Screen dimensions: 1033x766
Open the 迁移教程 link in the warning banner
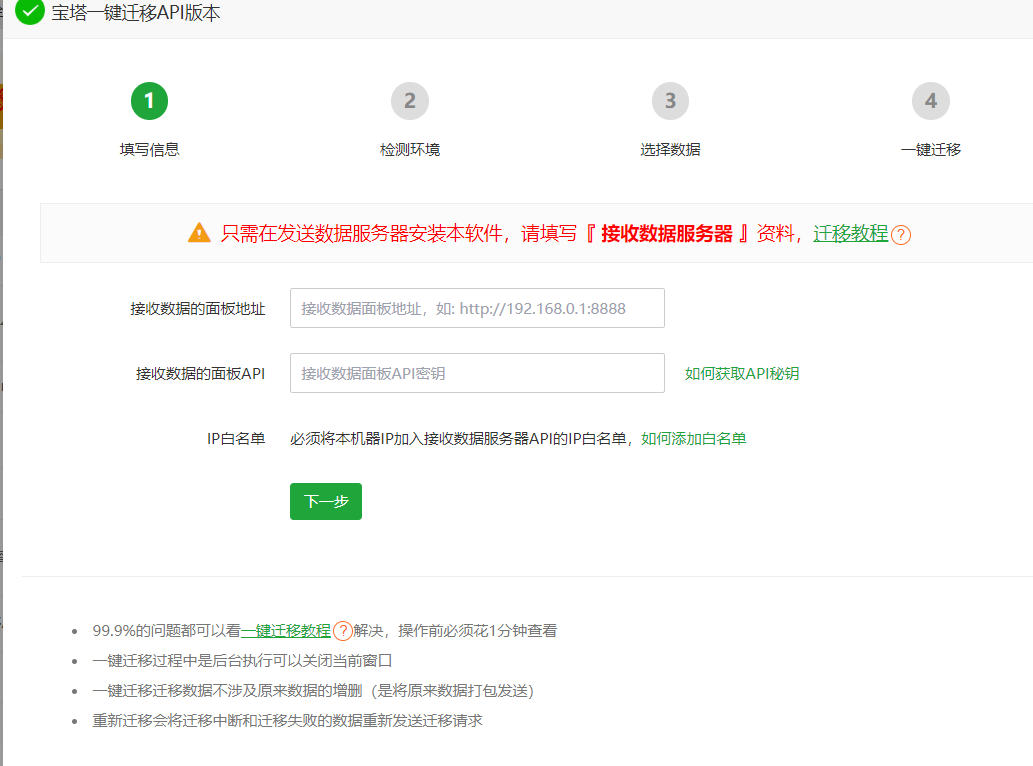pyautogui.click(x=850, y=234)
